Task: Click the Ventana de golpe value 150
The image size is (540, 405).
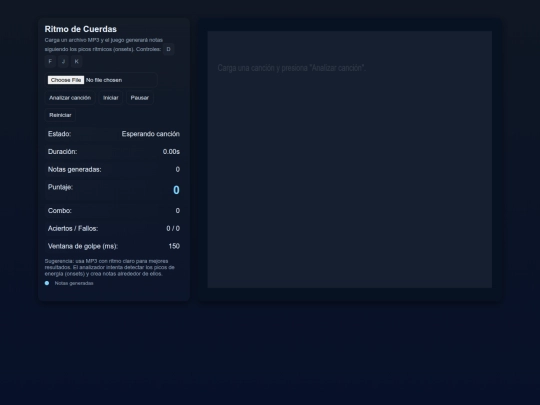Action: click(x=174, y=246)
